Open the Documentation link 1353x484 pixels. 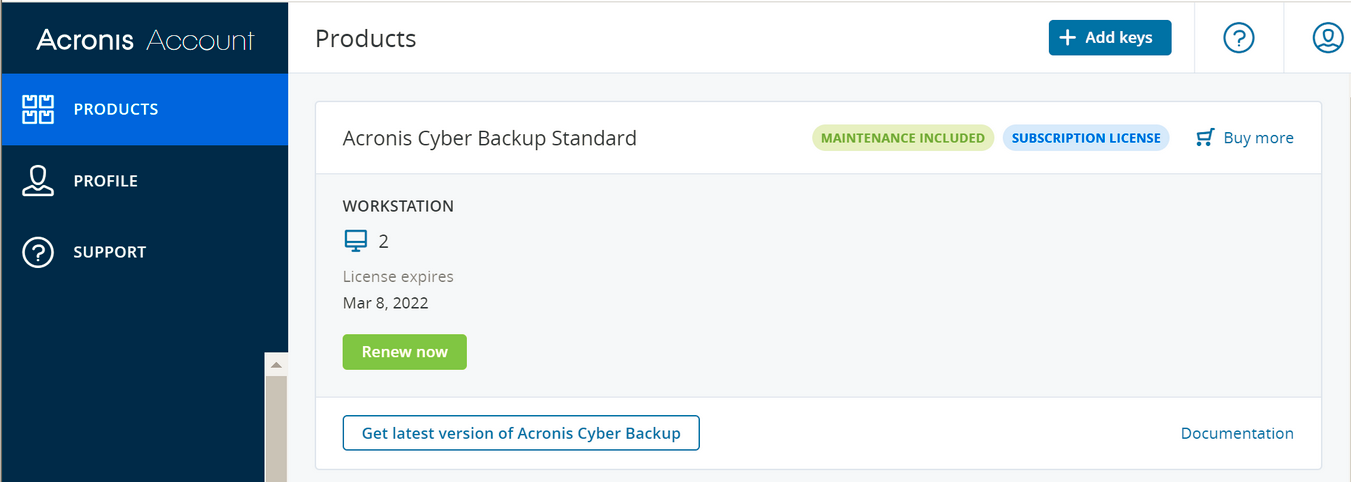pos(1237,433)
